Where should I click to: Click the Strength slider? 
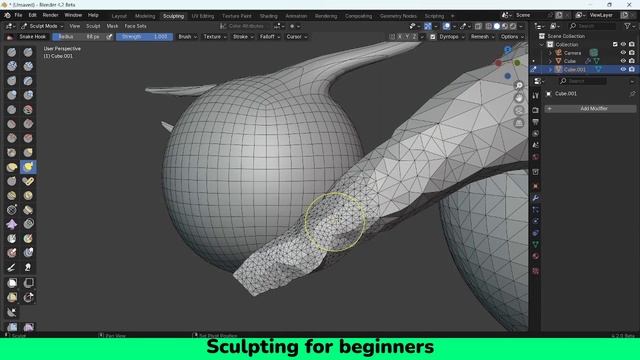point(144,37)
